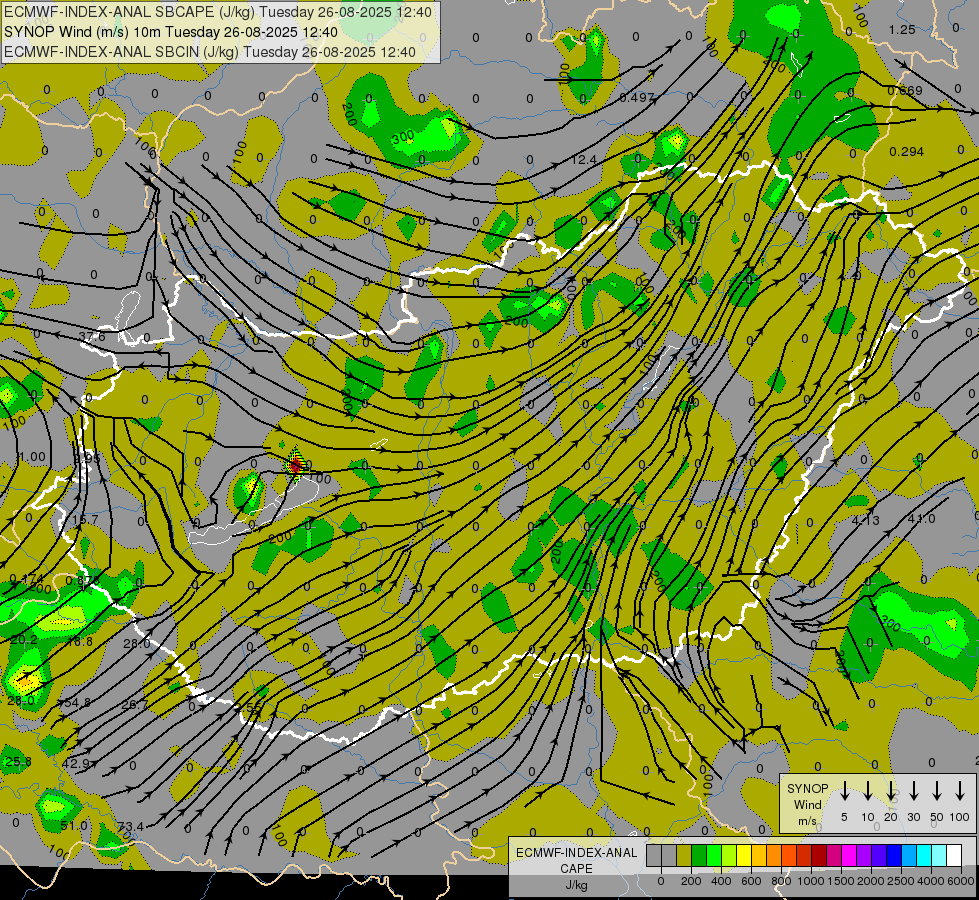Screen dimensions: 979x900
Task: Click the 6000 tick label on CAPE legend
Action: (962, 881)
